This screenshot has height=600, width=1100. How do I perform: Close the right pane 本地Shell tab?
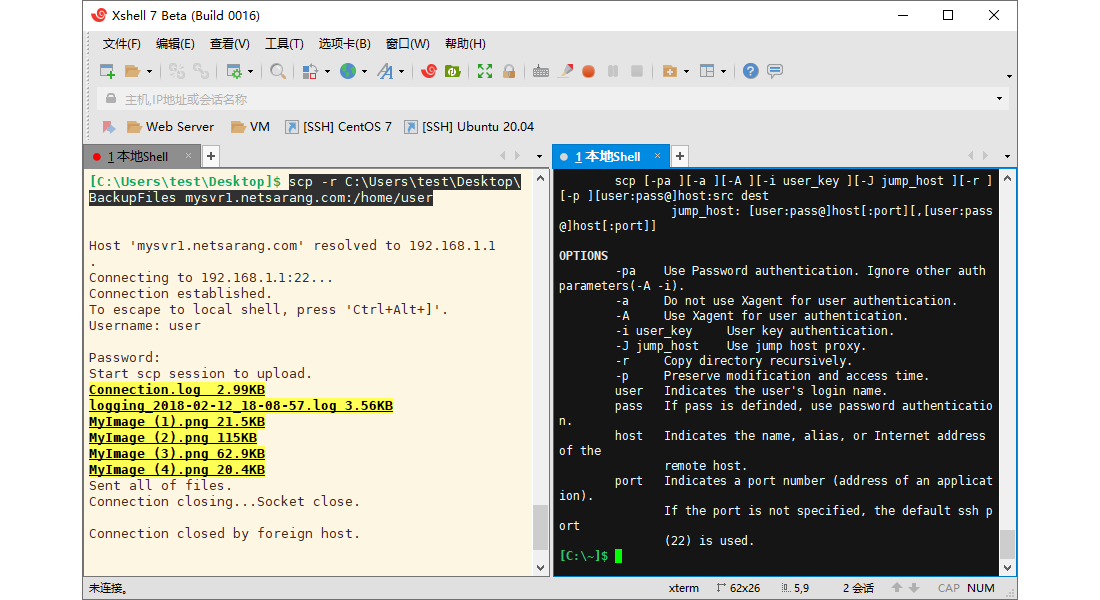pyautogui.click(x=657, y=156)
